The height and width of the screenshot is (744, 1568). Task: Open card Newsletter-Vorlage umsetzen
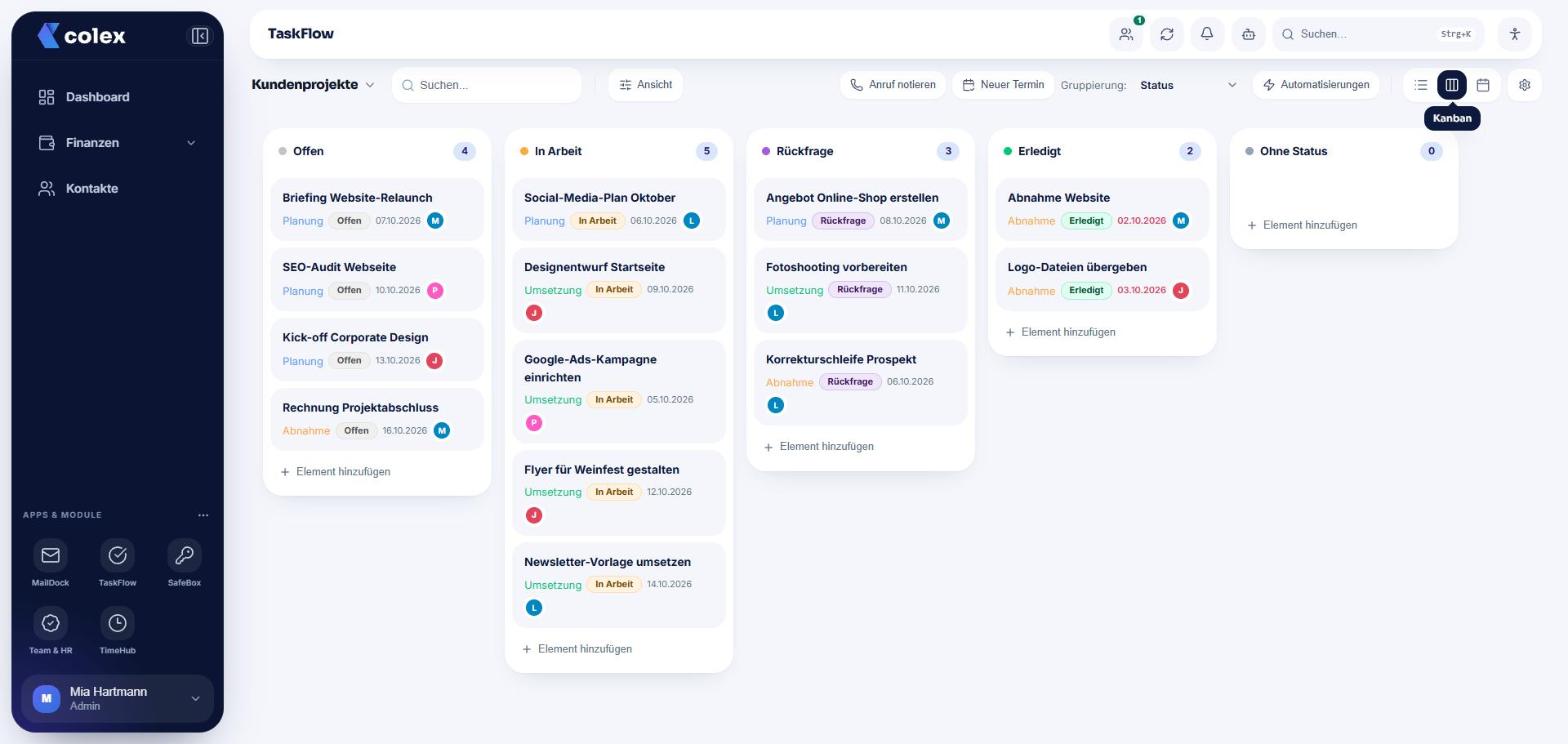[x=619, y=585]
